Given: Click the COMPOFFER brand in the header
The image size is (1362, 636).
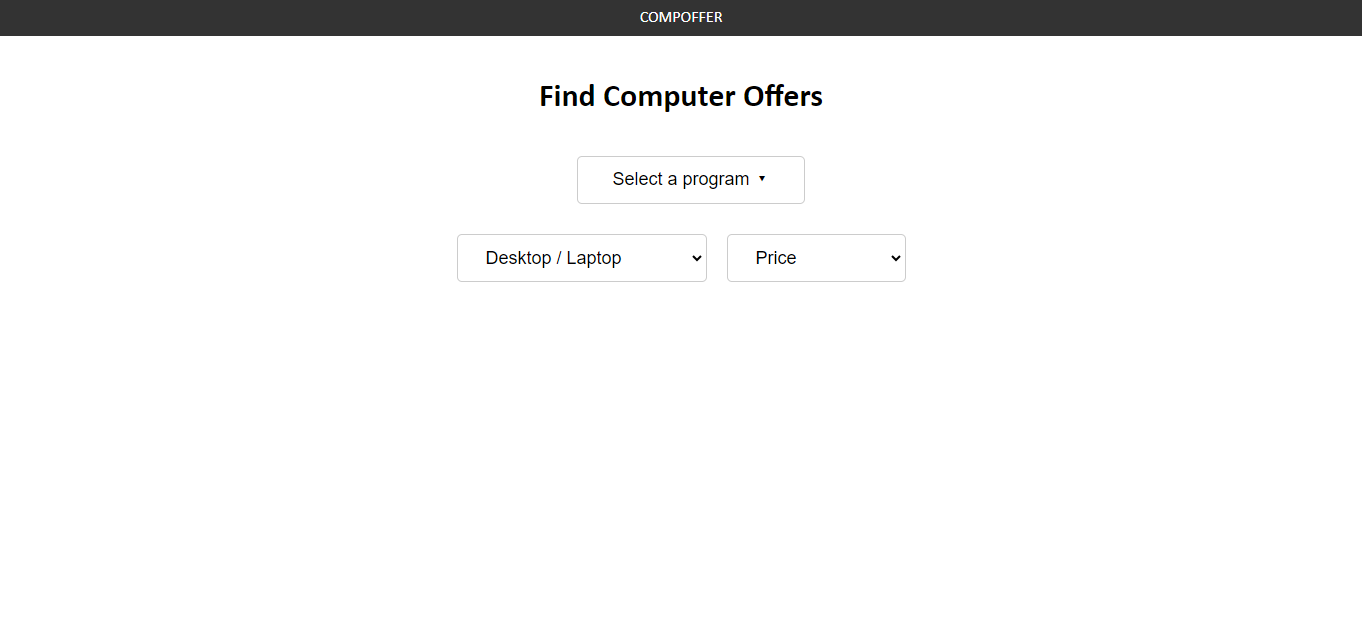Looking at the screenshot, I should 681,17.
